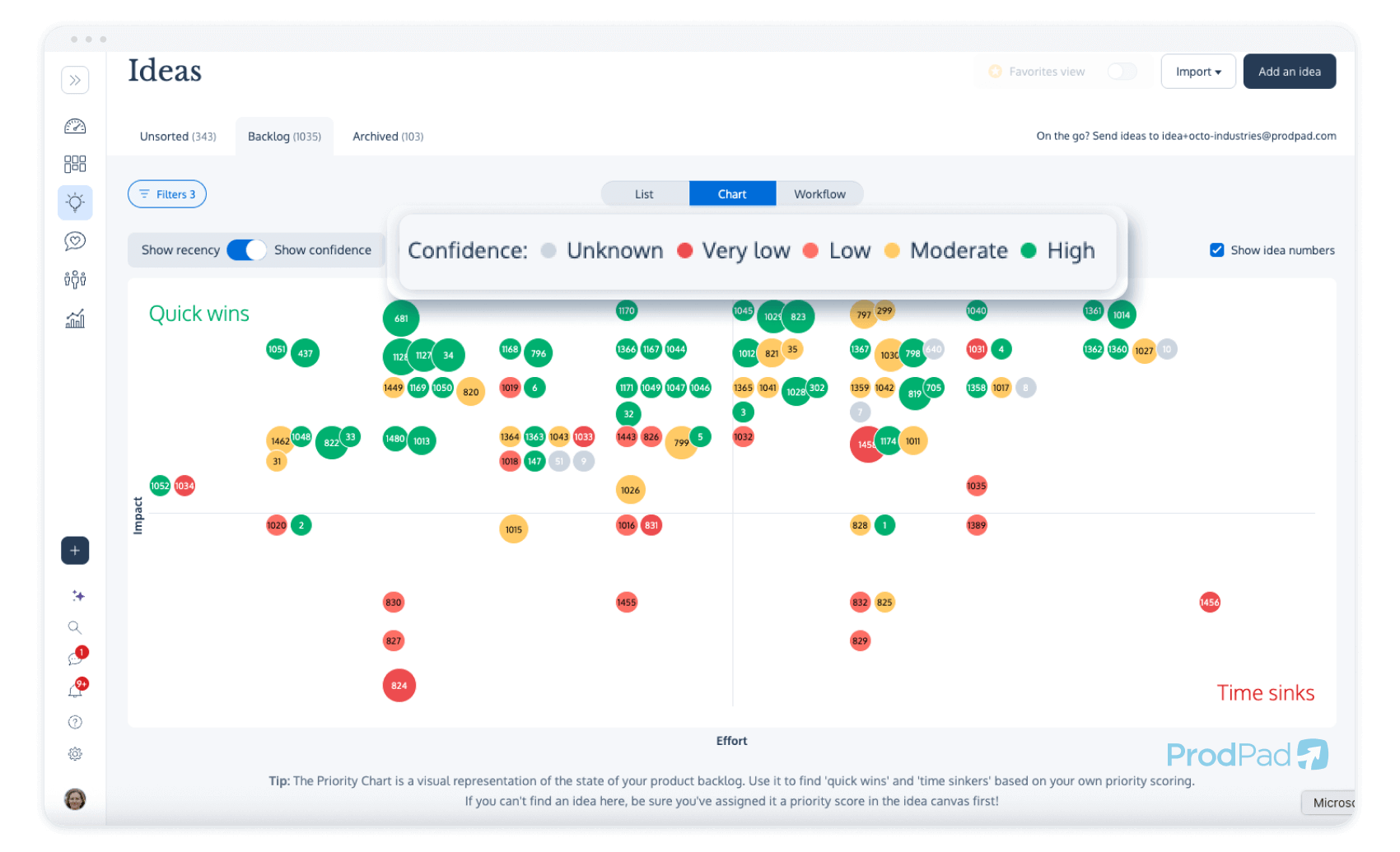Image resolution: width=1400 pixels, height=852 pixels.
Task: Switch to the Workflow view
Action: coord(819,193)
